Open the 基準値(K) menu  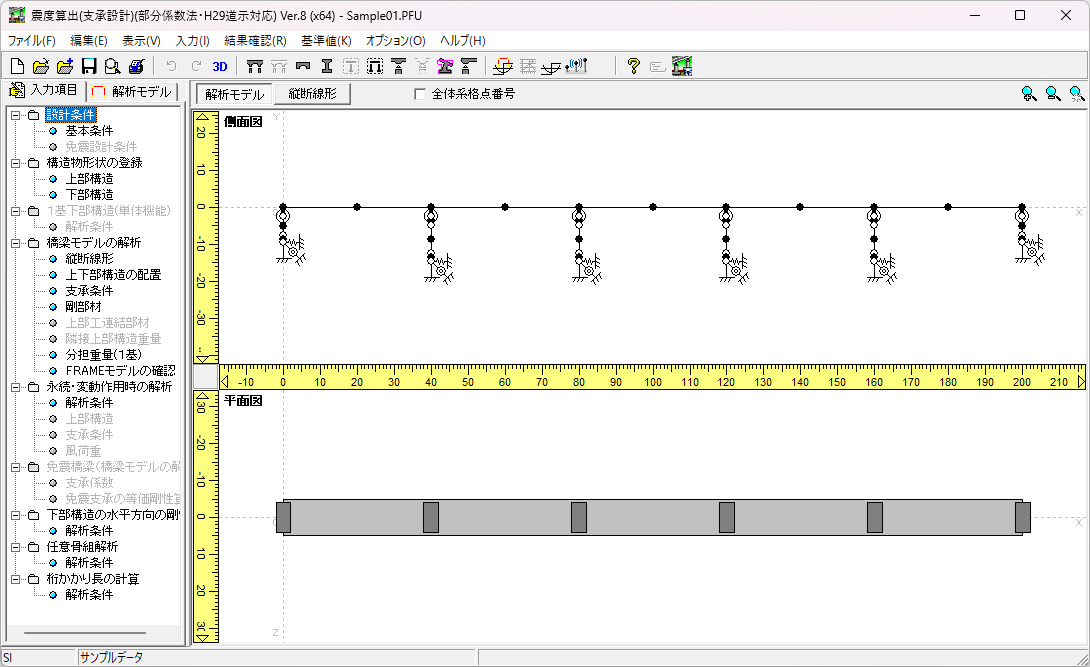(x=326, y=41)
